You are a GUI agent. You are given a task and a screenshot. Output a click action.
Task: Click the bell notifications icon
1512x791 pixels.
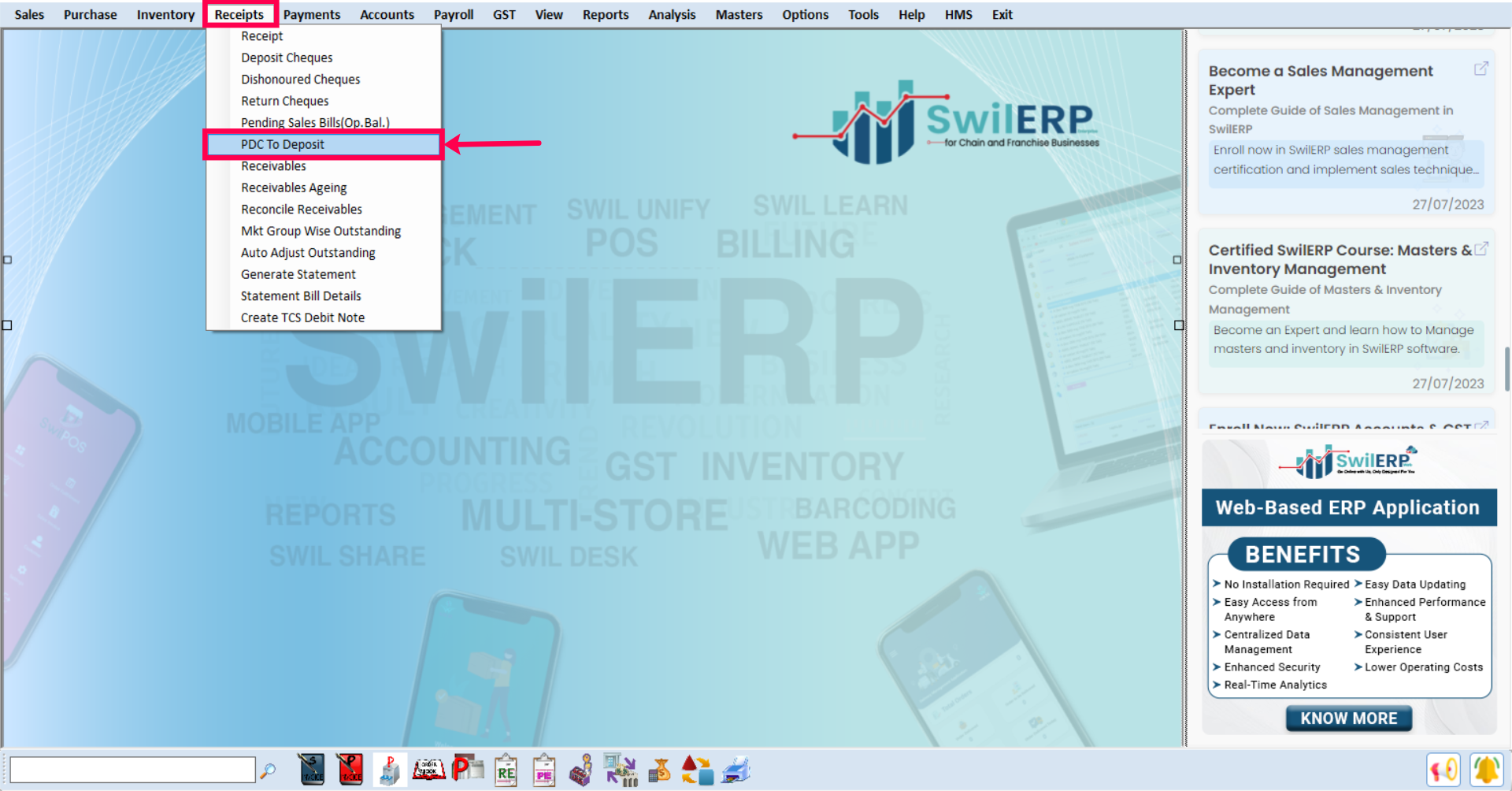click(x=1487, y=770)
